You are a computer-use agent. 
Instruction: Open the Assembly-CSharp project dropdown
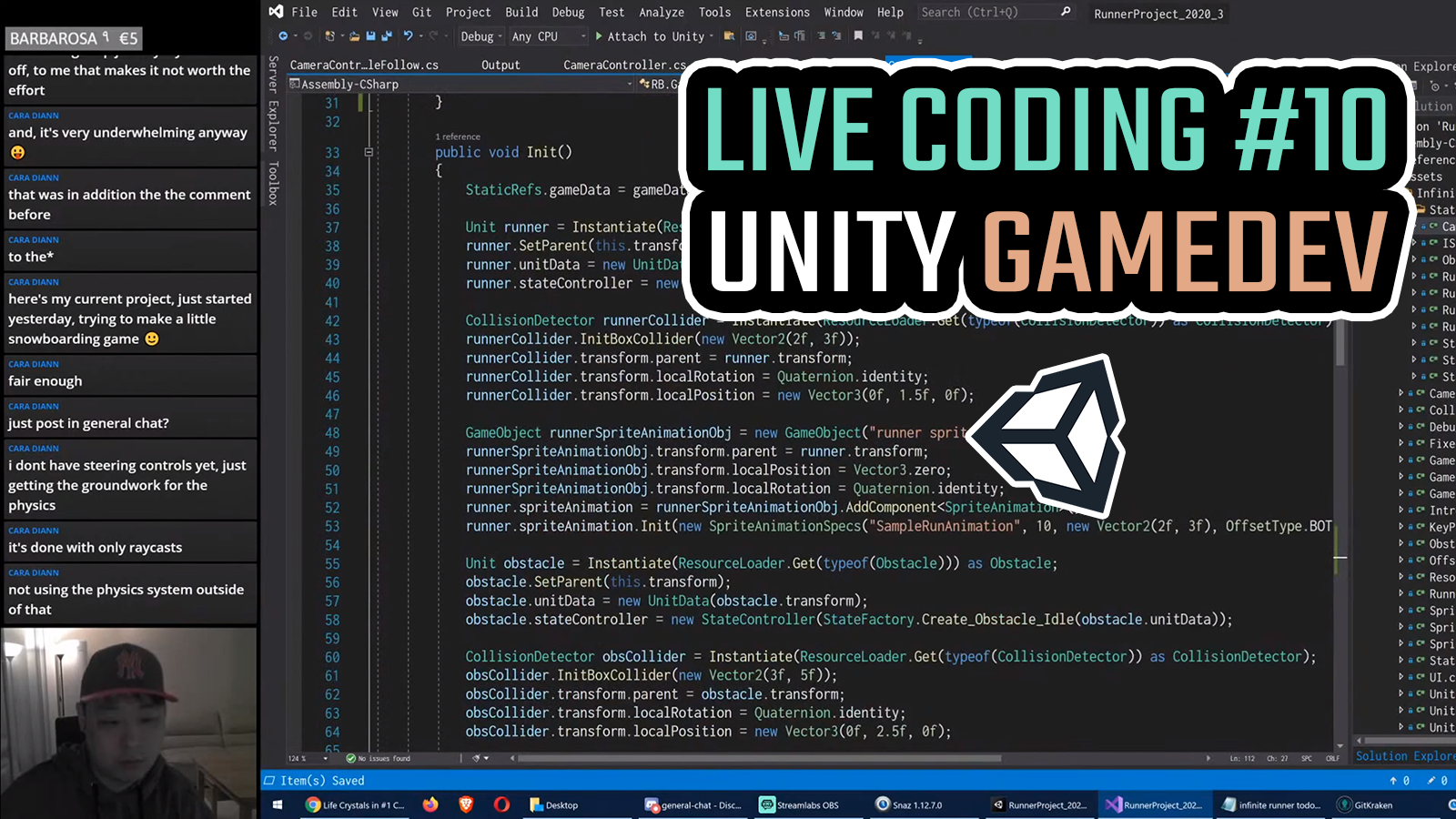(460, 84)
